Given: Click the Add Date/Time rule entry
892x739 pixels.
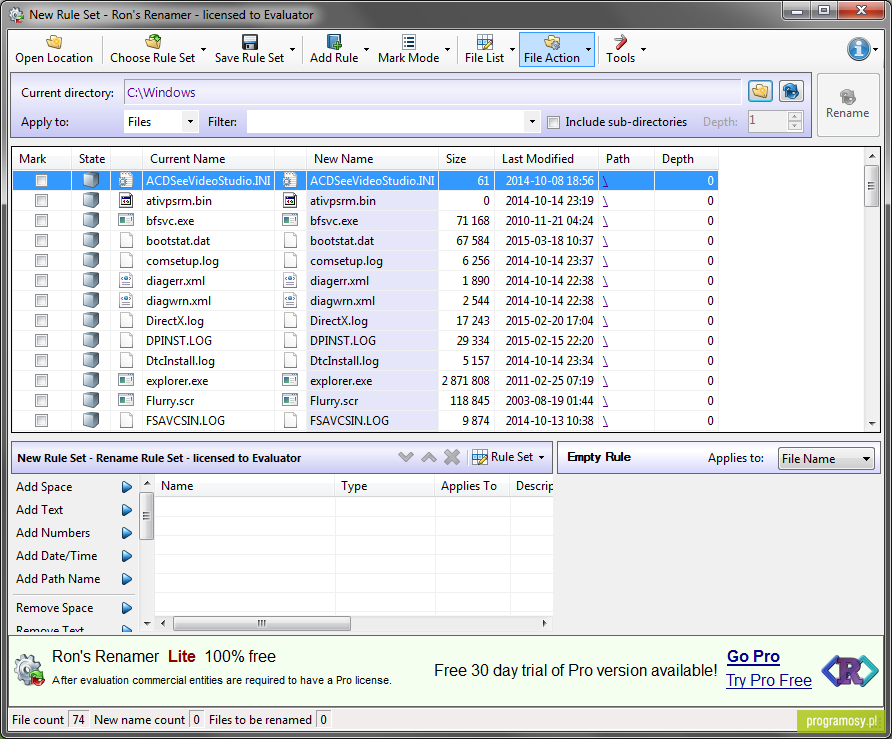Looking at the screenshot, I should [x=56, y=556].
